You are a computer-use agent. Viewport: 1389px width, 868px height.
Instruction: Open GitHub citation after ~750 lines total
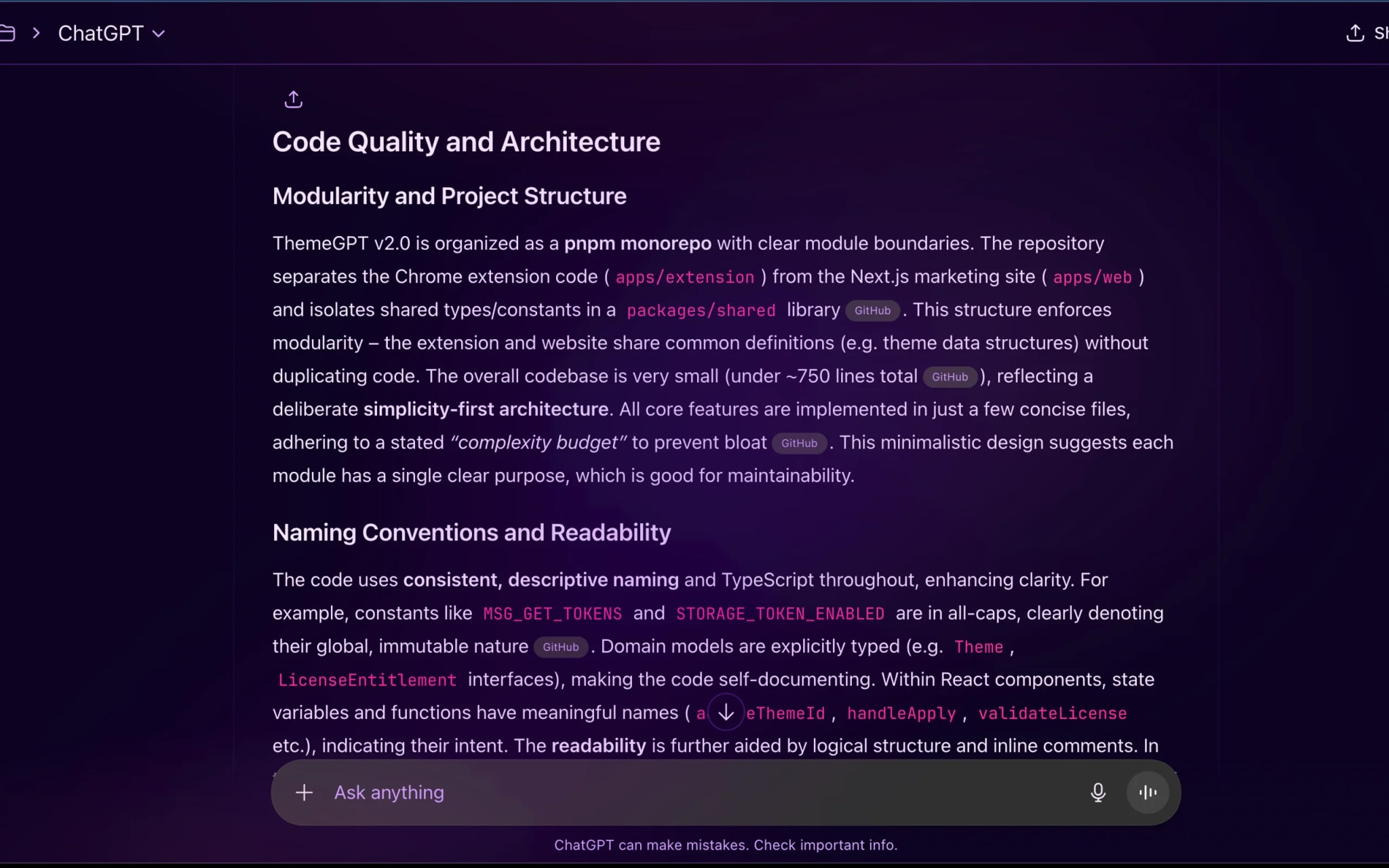[950, 377]
